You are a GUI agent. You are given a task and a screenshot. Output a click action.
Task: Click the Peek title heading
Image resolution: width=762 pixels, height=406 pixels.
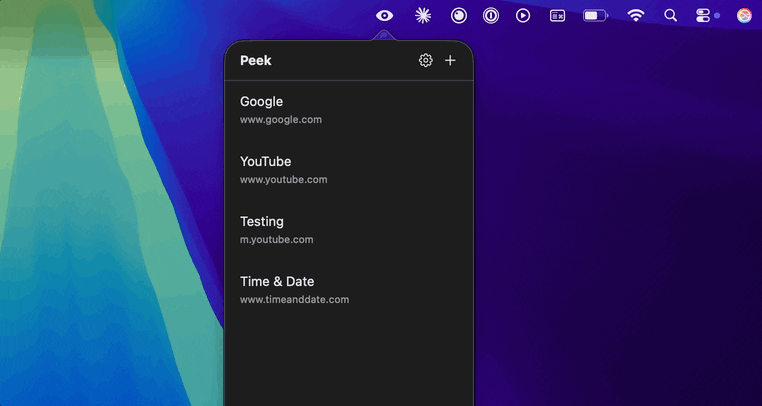(x=256, y=61)
